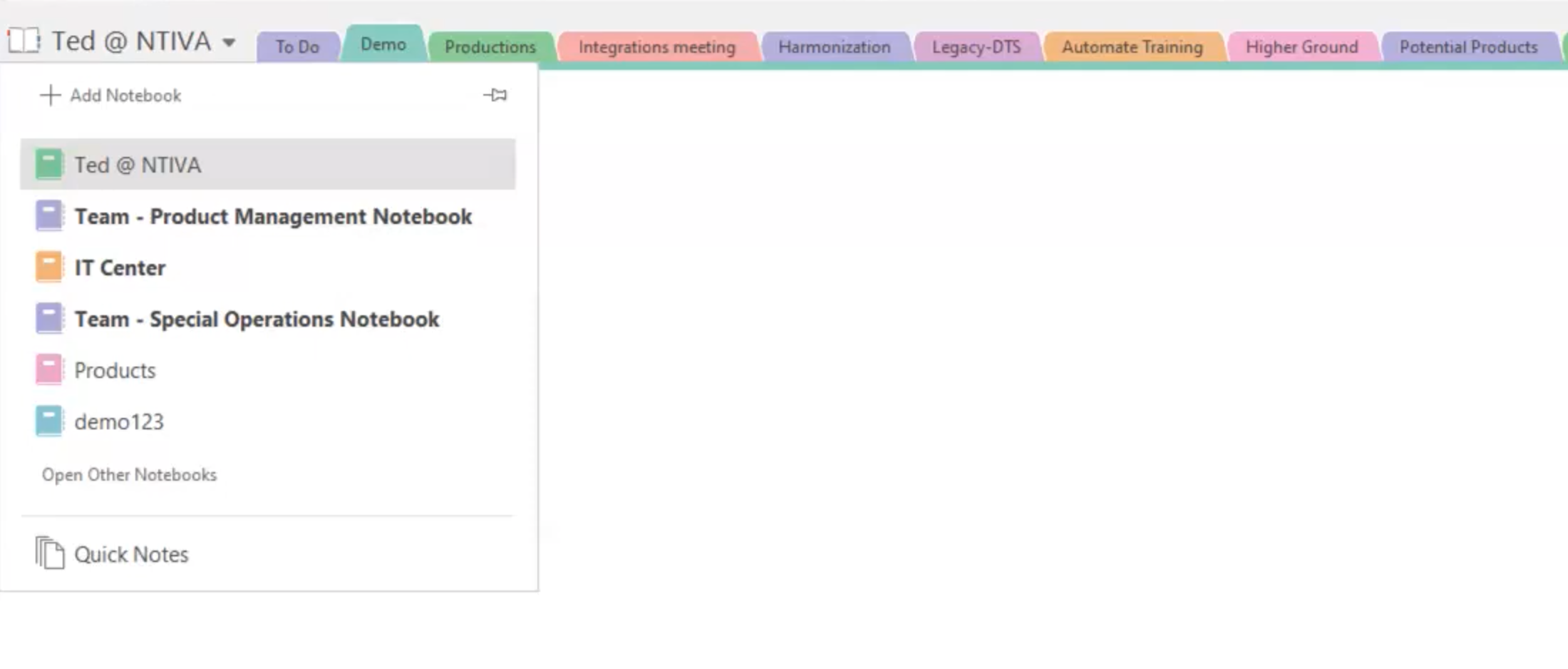1568x669 pixels.
Task: Click the purple Team - Product Management notebook icon
Action: [x=47, y=215]
